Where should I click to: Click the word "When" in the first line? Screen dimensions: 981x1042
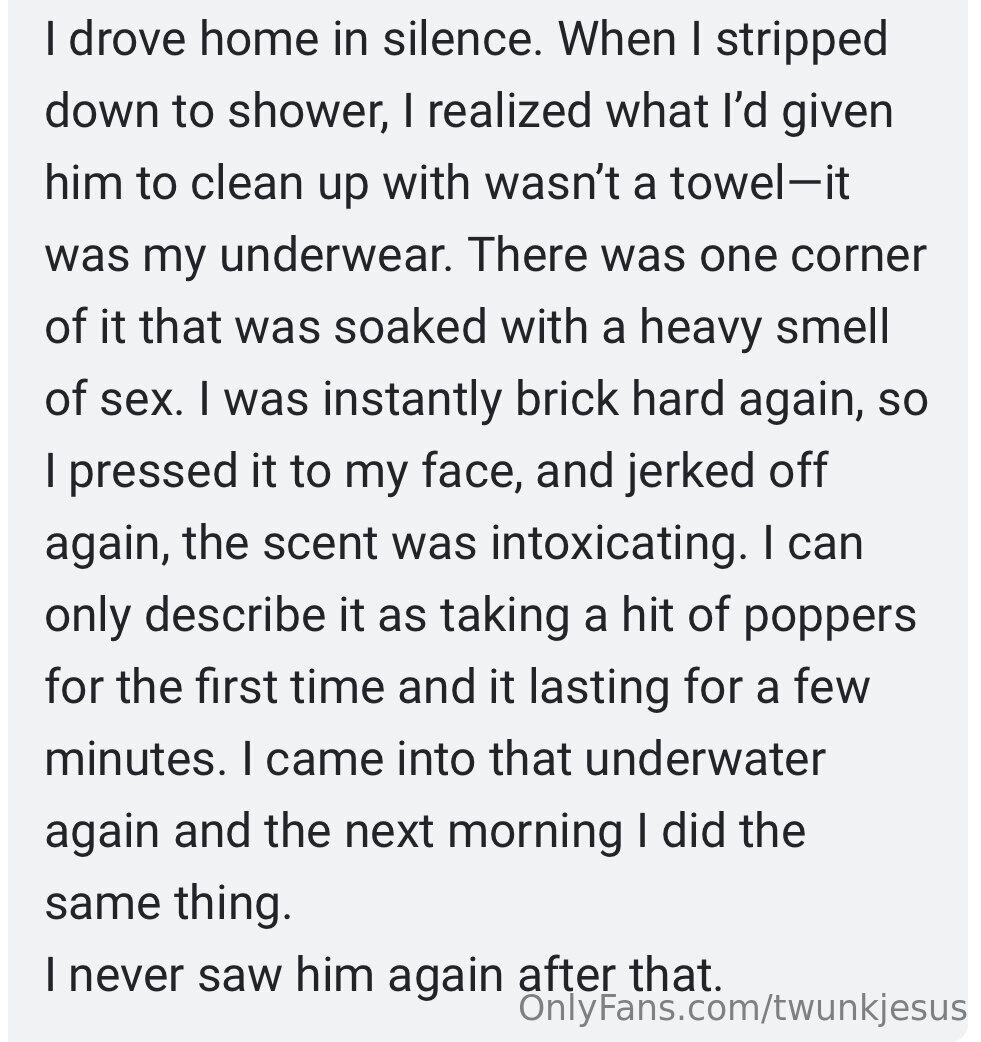coord(609,40)
